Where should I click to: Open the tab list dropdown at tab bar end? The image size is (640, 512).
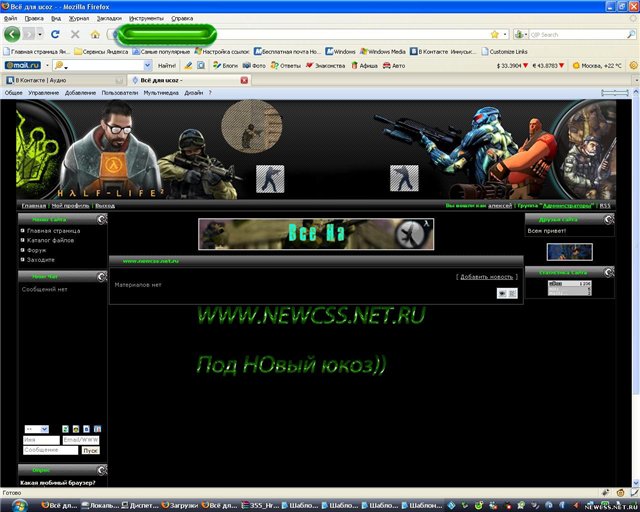[636, 80]
